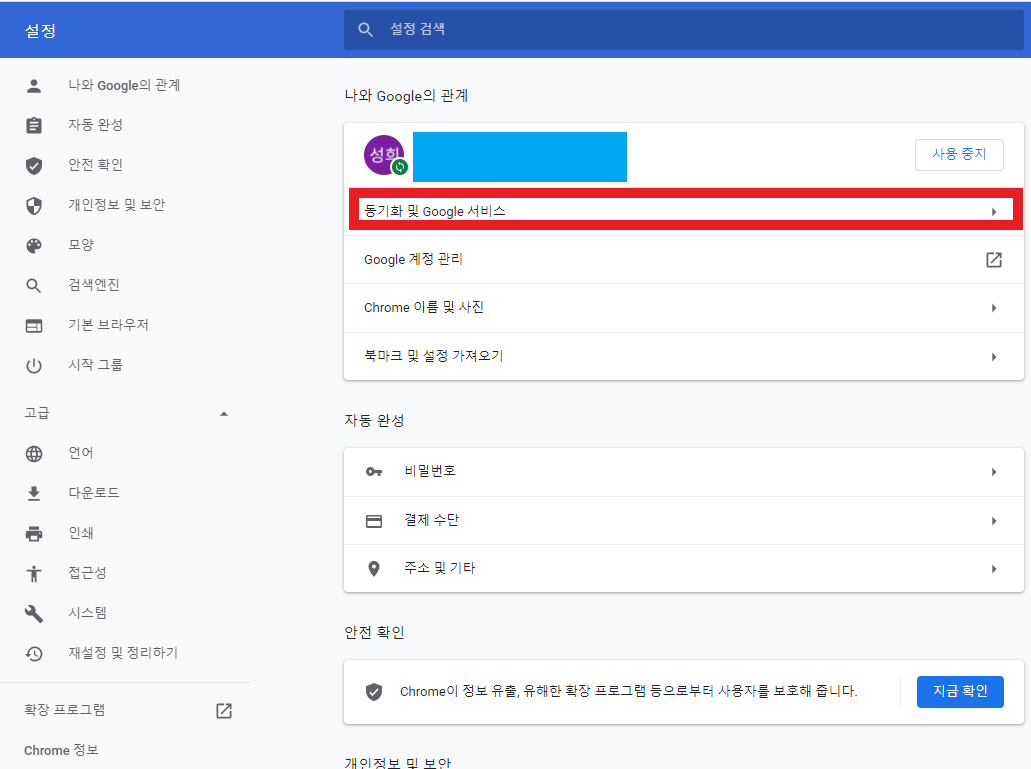1031x769 pixels.
Task: Click the external link icon beside 확장 프로그램
Action: pos(224,711)
